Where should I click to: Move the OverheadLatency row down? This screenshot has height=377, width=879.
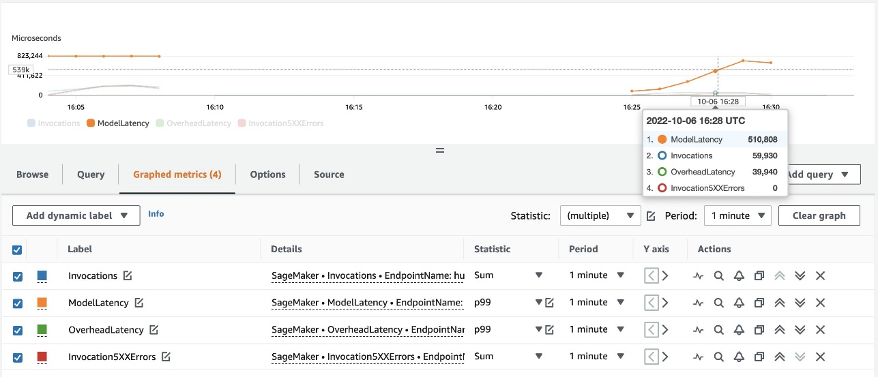[x=800, y=330]
